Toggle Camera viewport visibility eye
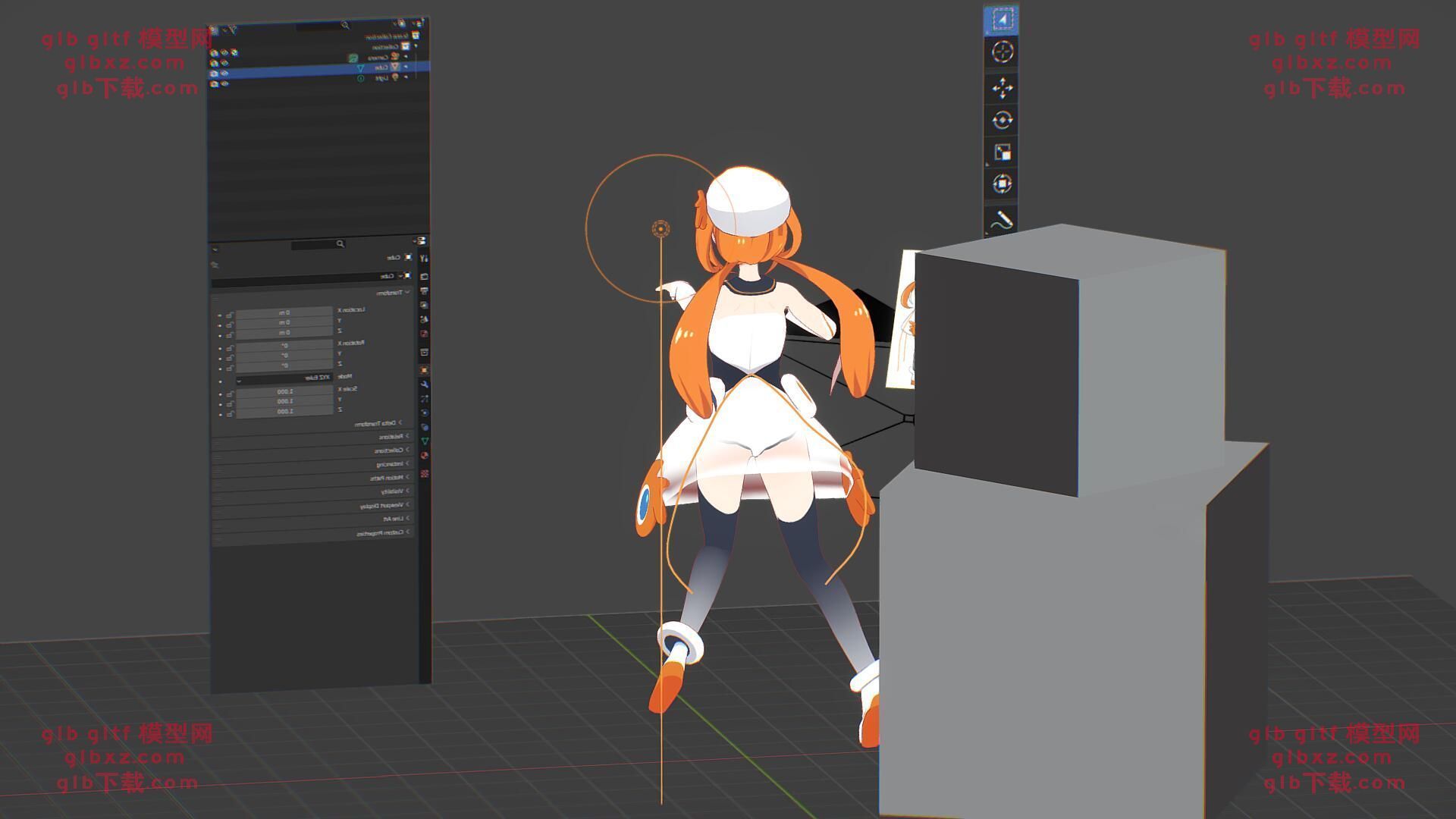The image size is (1456, 819). point(224,62)
